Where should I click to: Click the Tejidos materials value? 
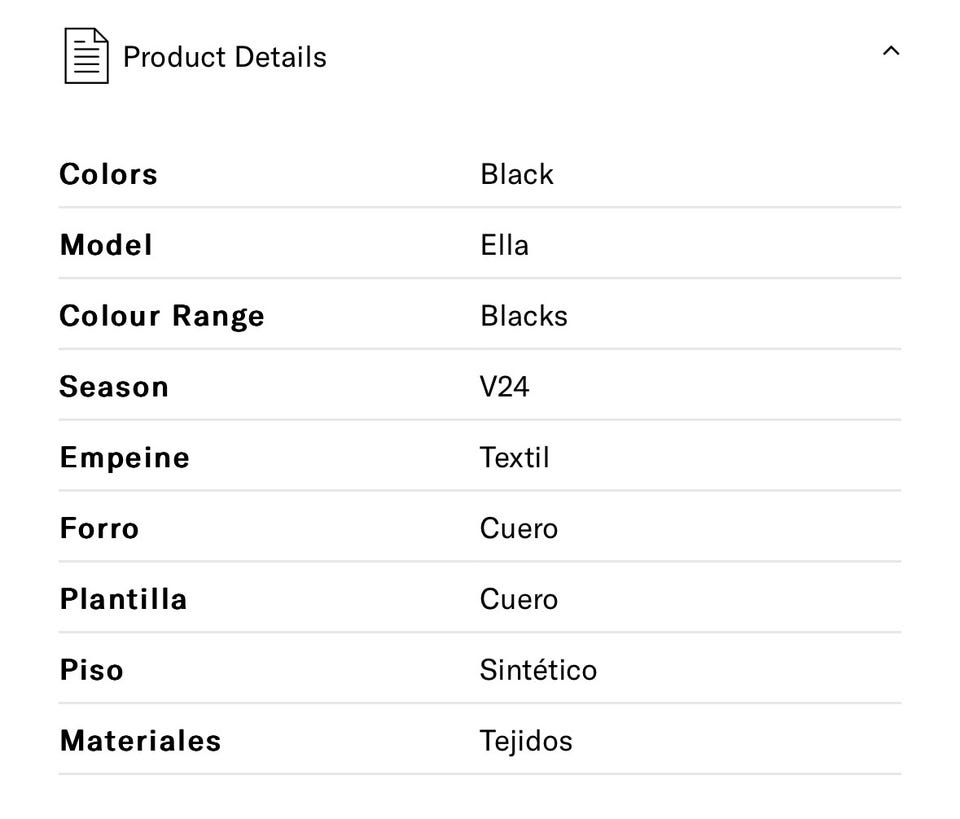[526, 741]
